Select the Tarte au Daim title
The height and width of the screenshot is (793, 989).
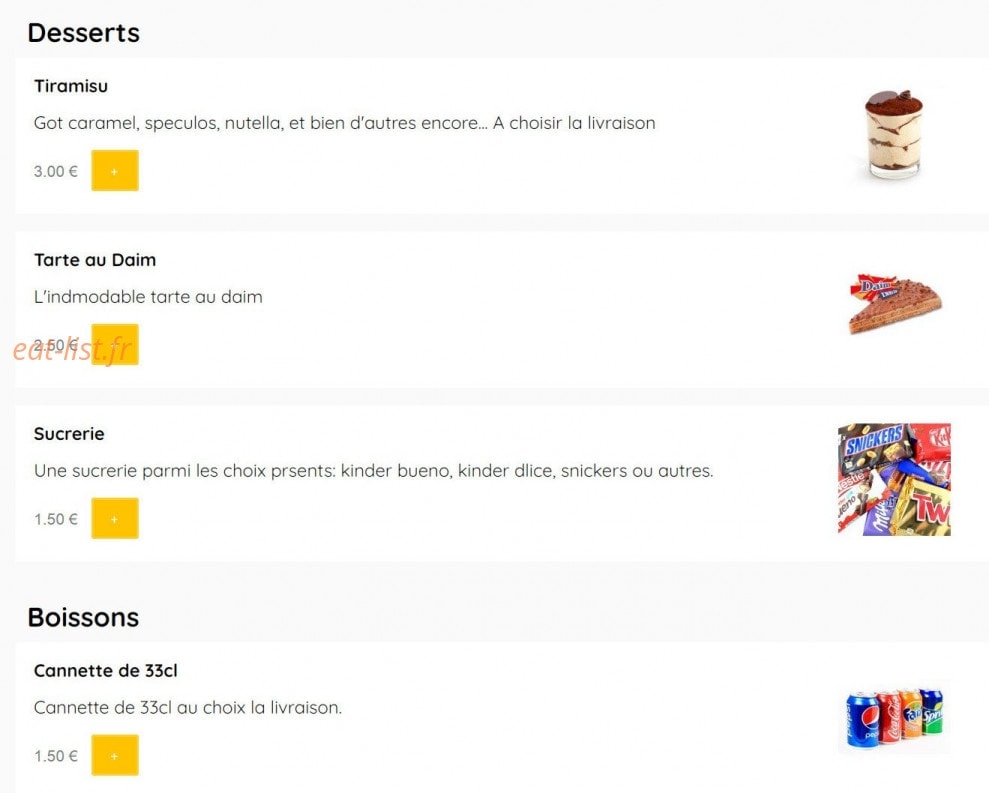pyautogui.click(x=95, y=260)
